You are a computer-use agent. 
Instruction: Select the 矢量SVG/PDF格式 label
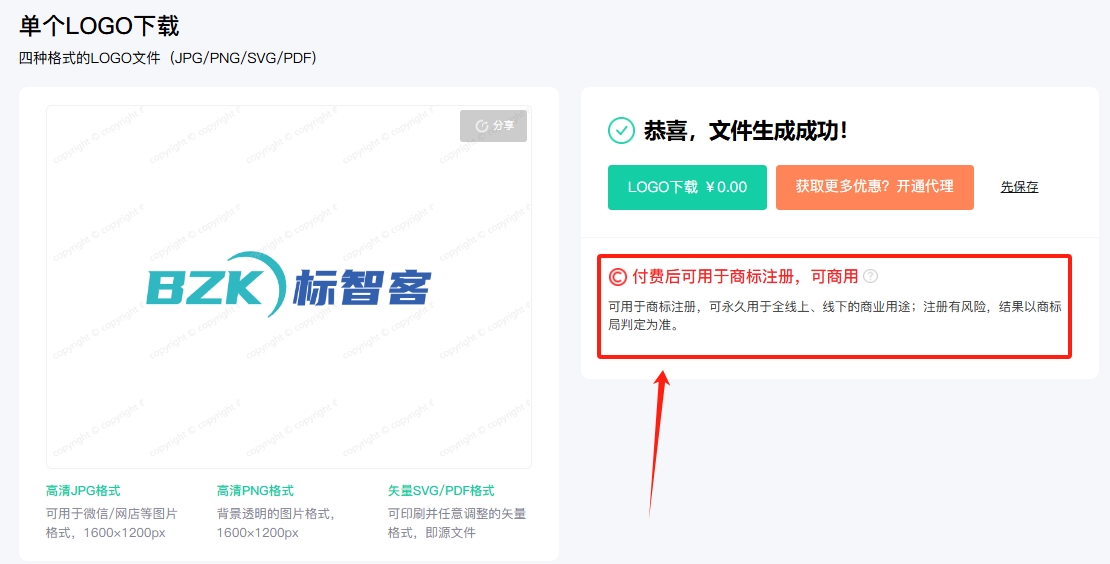(x=441, y=490)
